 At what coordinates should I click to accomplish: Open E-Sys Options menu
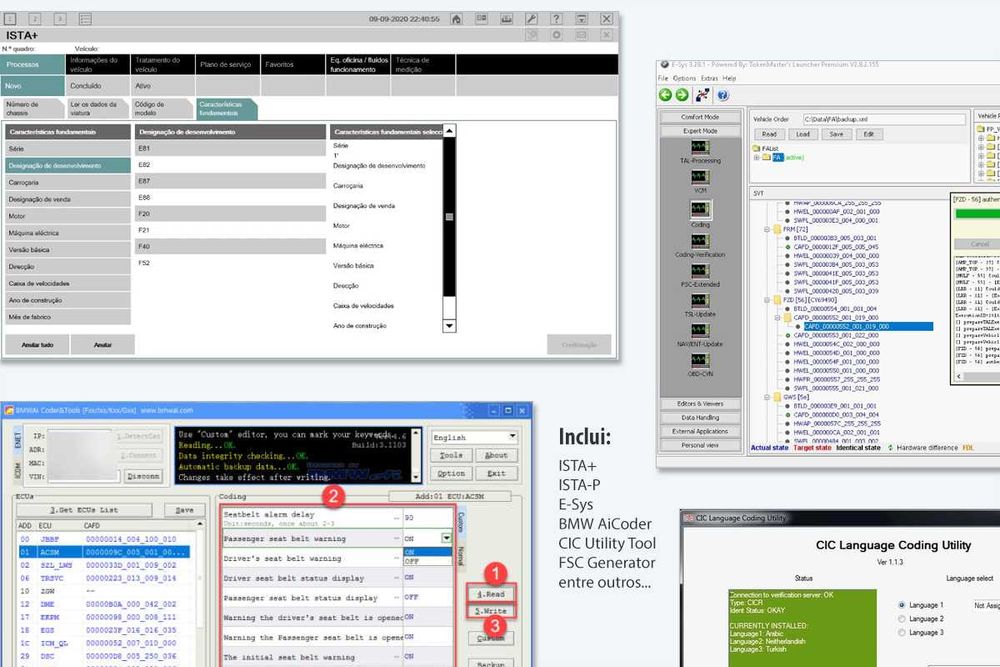tap(684, 78)
